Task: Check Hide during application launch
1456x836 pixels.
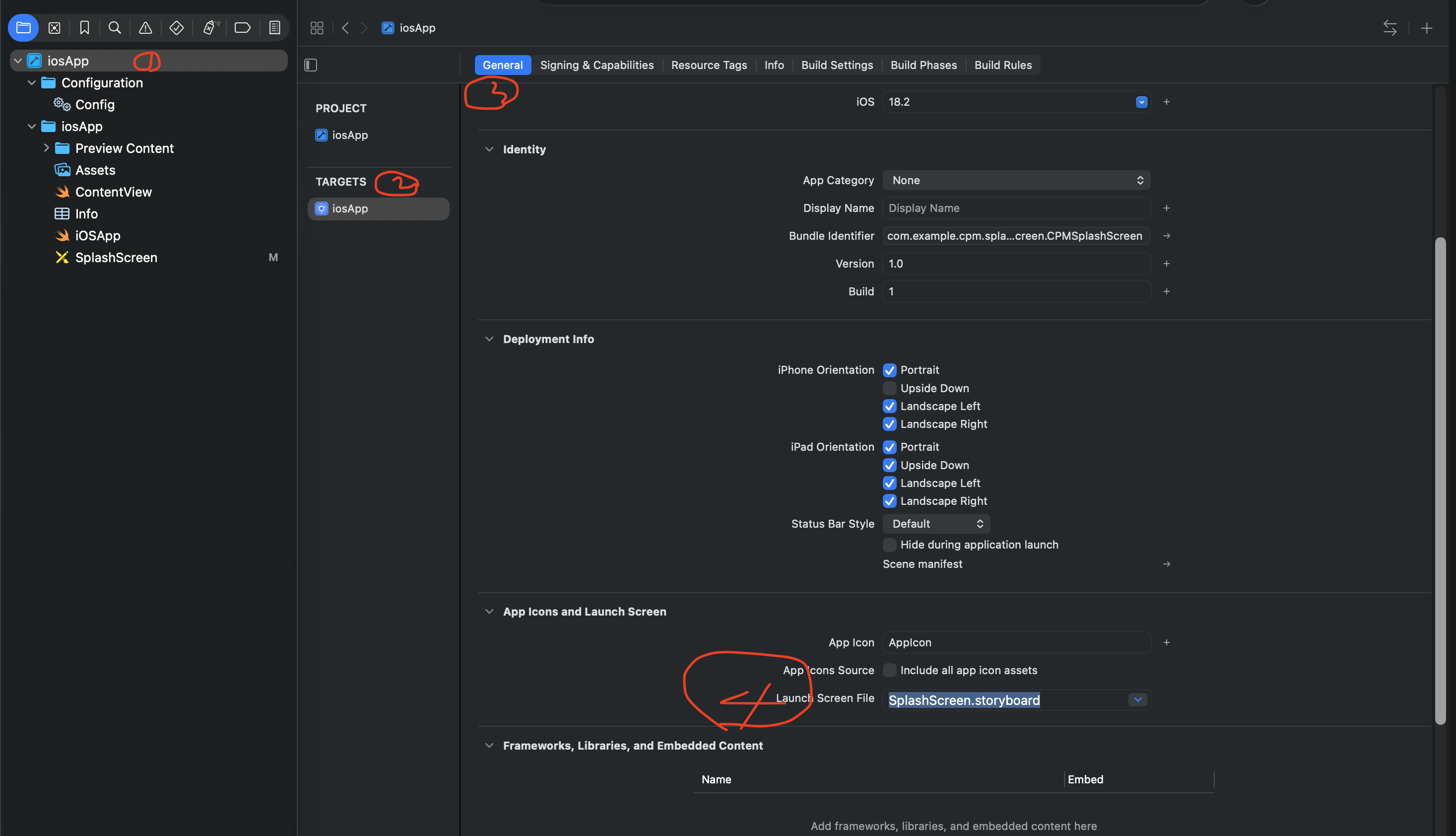Action: [890, 544]
